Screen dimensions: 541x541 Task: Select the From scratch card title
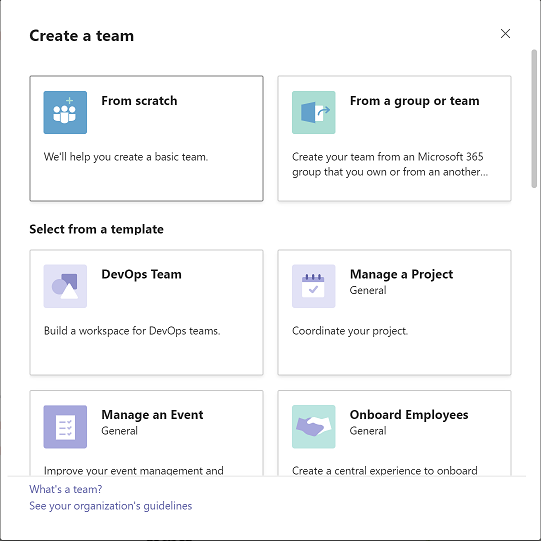pos(139,101)
